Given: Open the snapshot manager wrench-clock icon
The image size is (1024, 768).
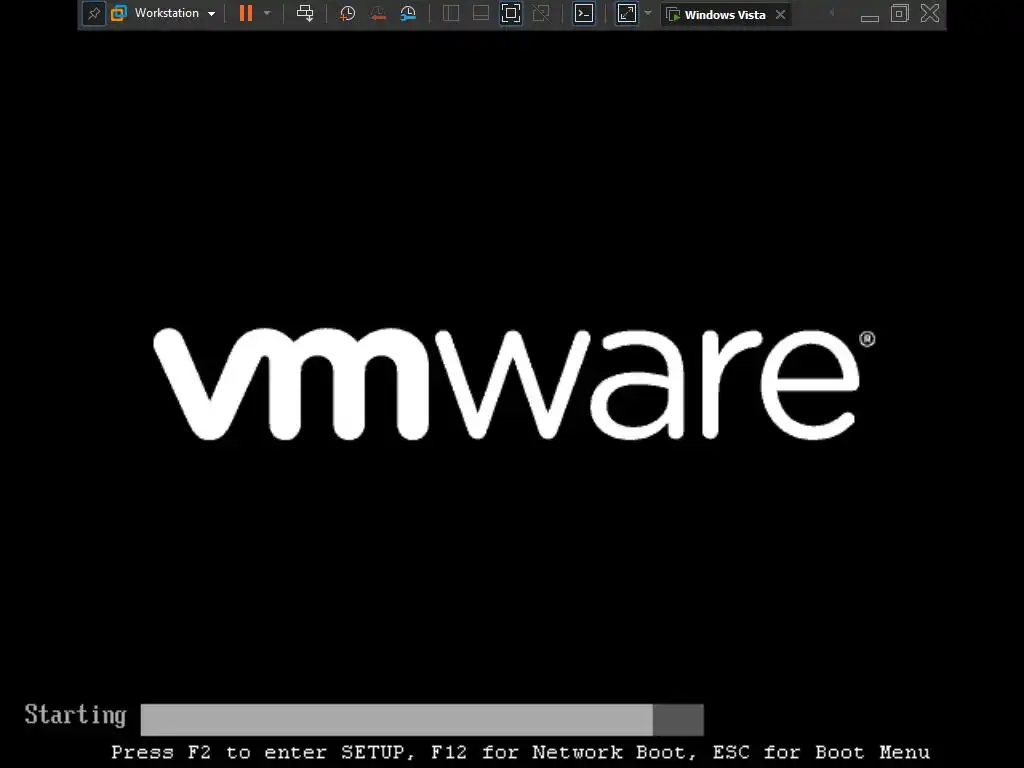Looking at the screenshot, I should pyautogui.click(x=408, y=13).
